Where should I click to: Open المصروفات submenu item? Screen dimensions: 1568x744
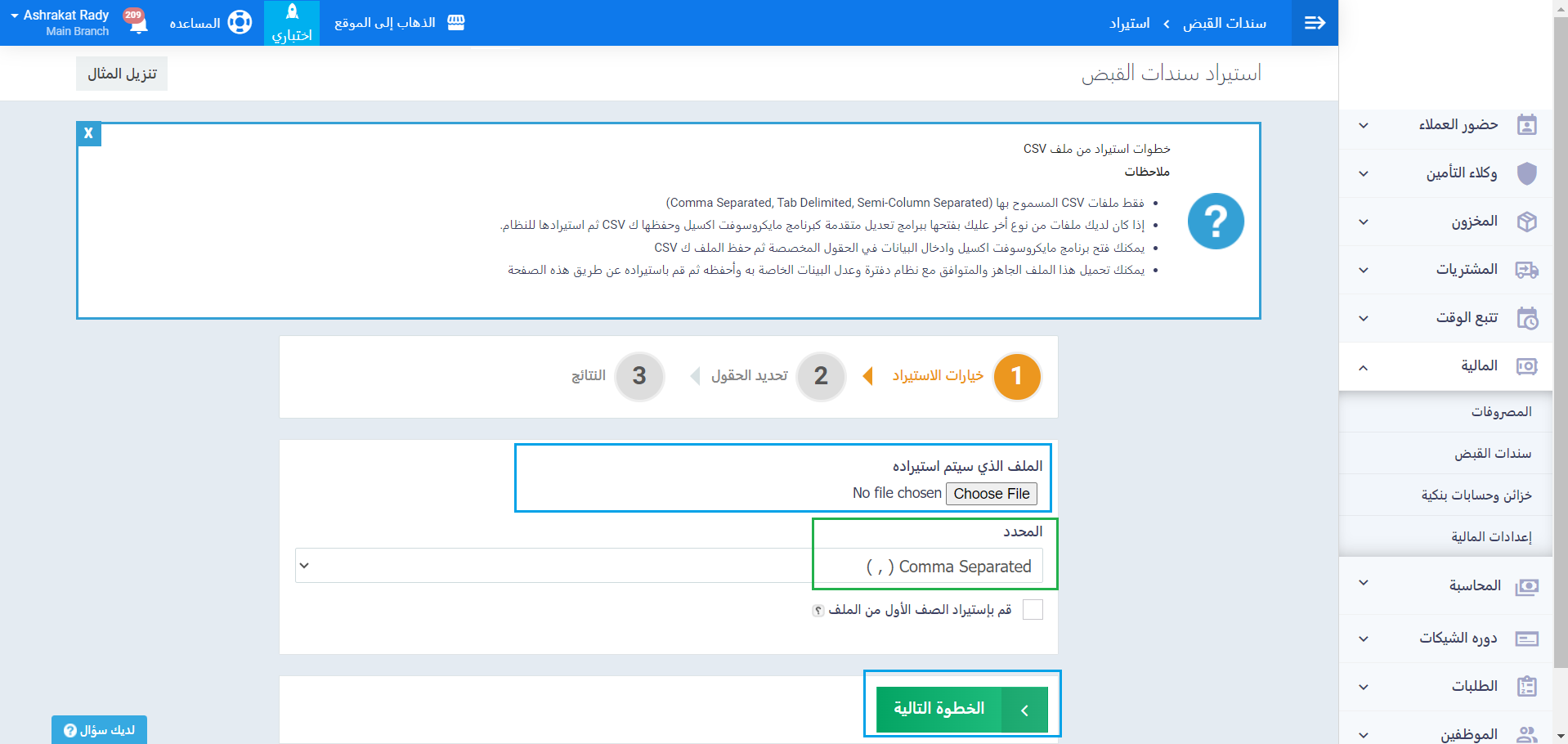click(1501, 412)
